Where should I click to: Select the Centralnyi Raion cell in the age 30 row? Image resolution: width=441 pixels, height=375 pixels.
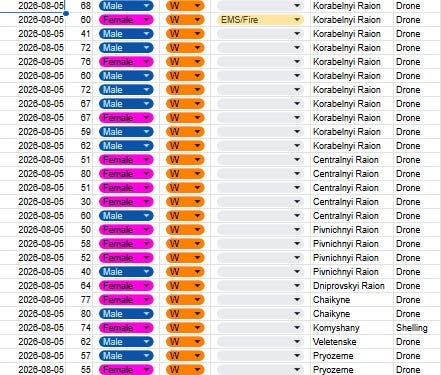[x=352, y=202]
